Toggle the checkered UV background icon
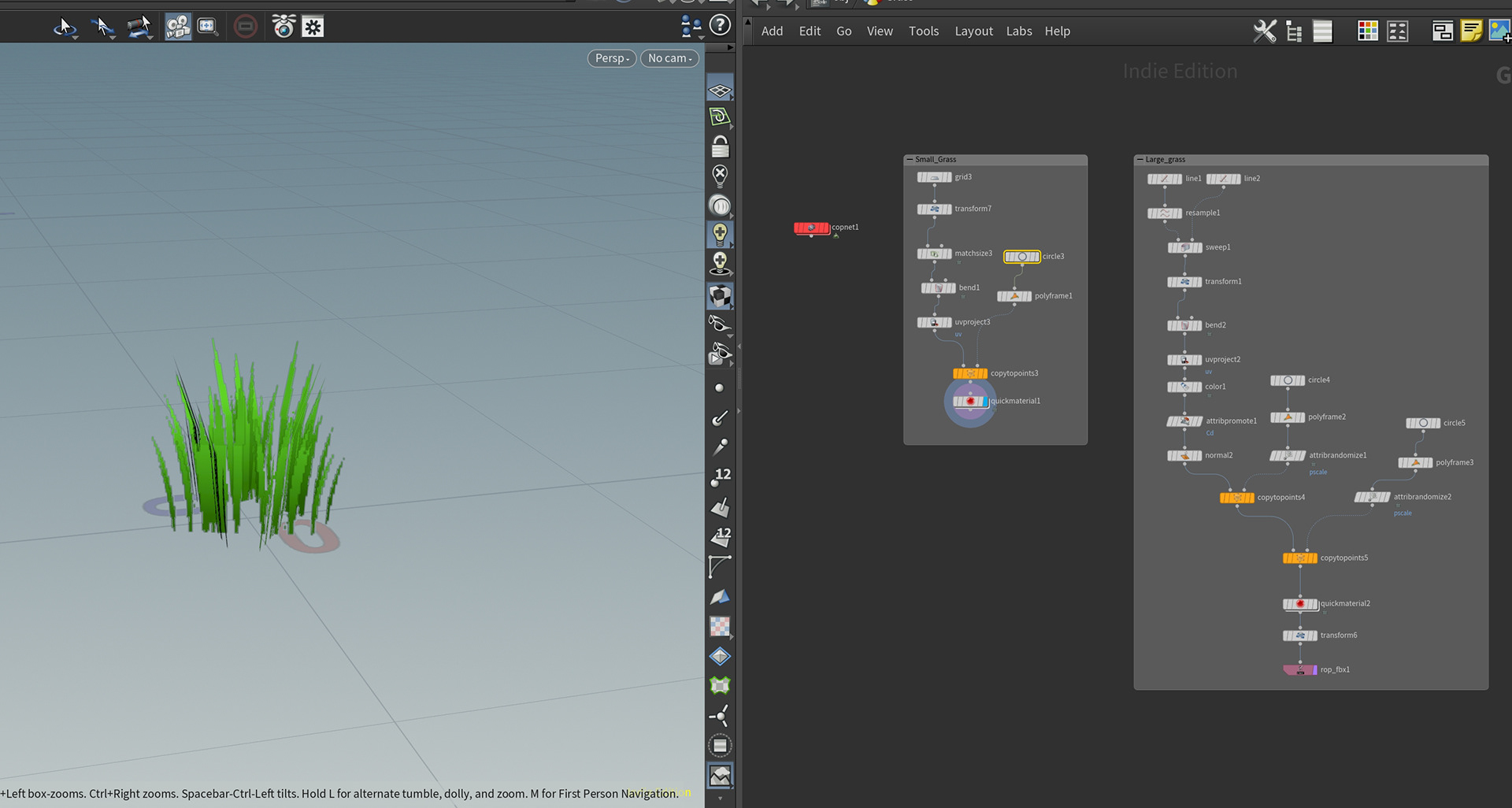Viewport: 1512px width, 808px height. (720, 626)
